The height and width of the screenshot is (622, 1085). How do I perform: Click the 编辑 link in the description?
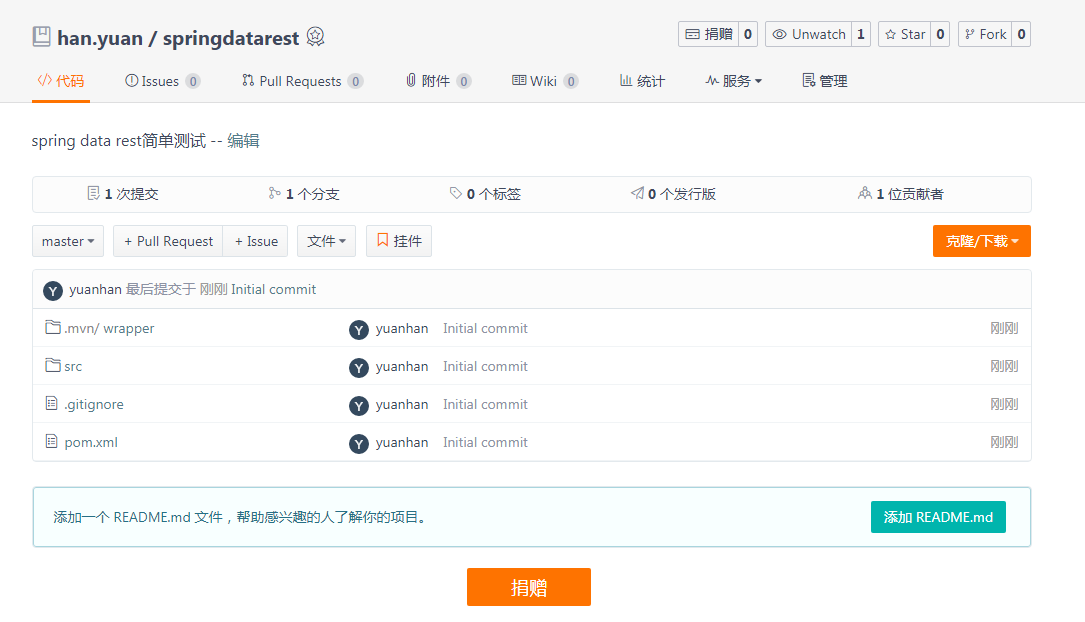click(x=244, y=140)
